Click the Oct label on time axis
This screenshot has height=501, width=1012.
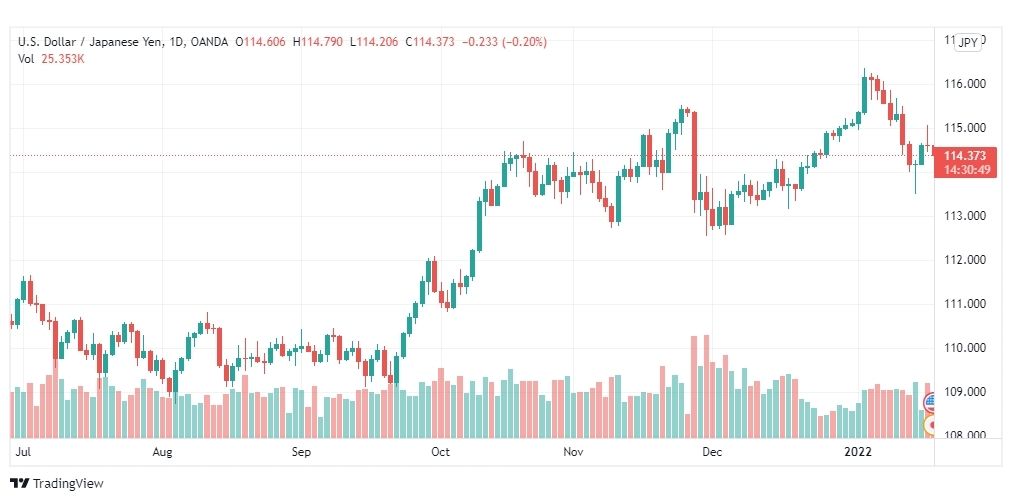(x=441, y=452)
